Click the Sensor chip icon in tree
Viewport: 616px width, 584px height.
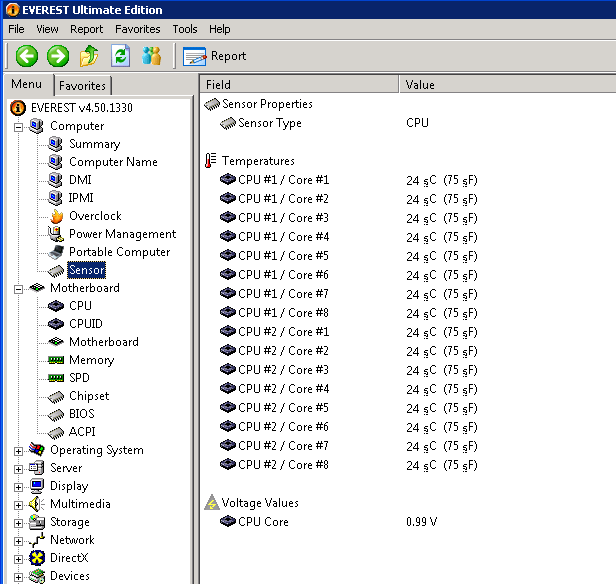pos(56,271)
